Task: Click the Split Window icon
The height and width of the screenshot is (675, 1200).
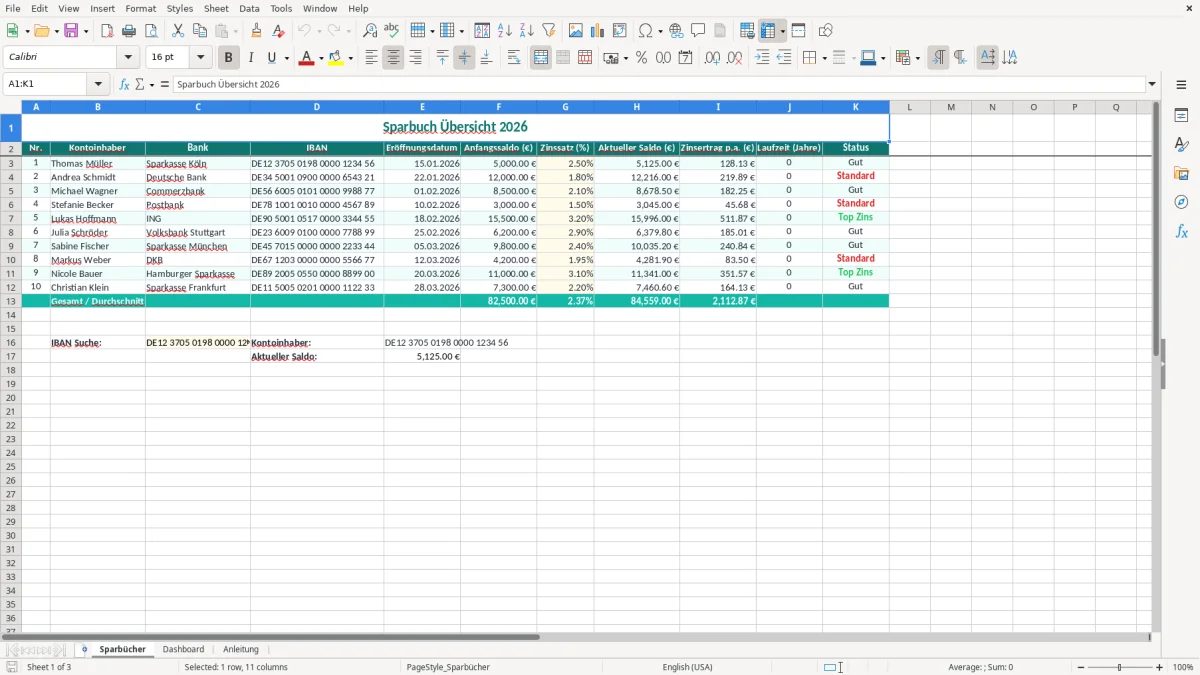Action: pos(798,31)
